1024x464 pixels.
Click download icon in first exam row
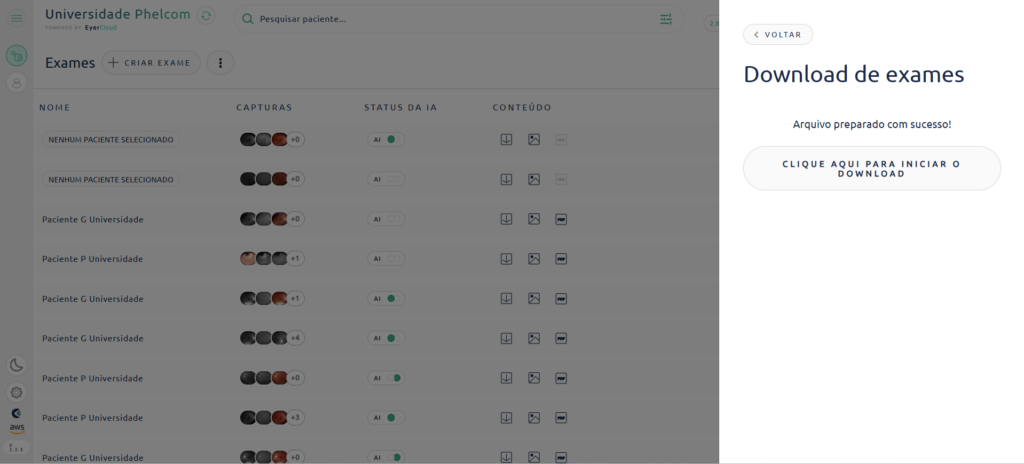pyautogui.click(x=506, y=139)
